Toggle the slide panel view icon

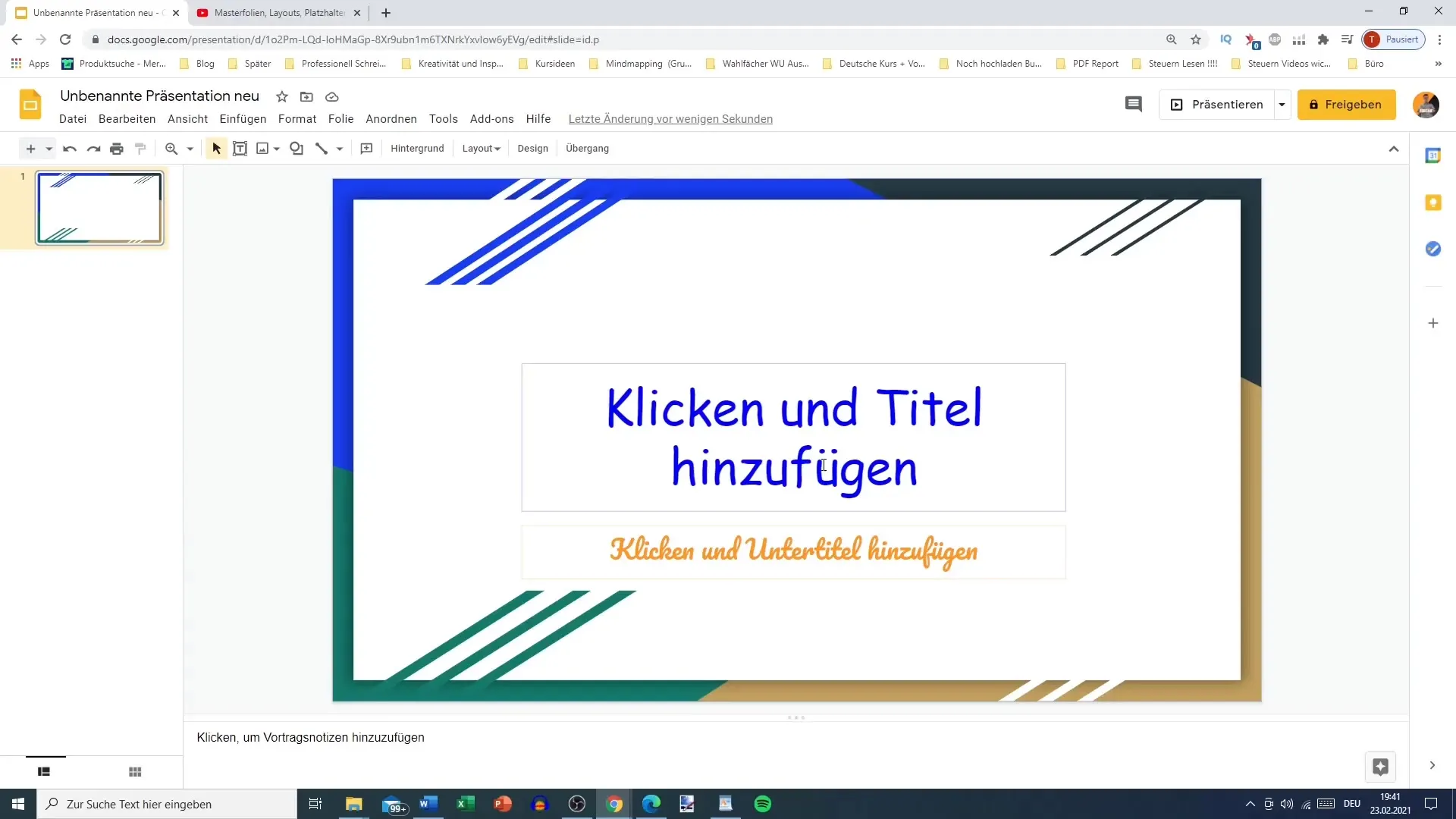coord(44,772)
